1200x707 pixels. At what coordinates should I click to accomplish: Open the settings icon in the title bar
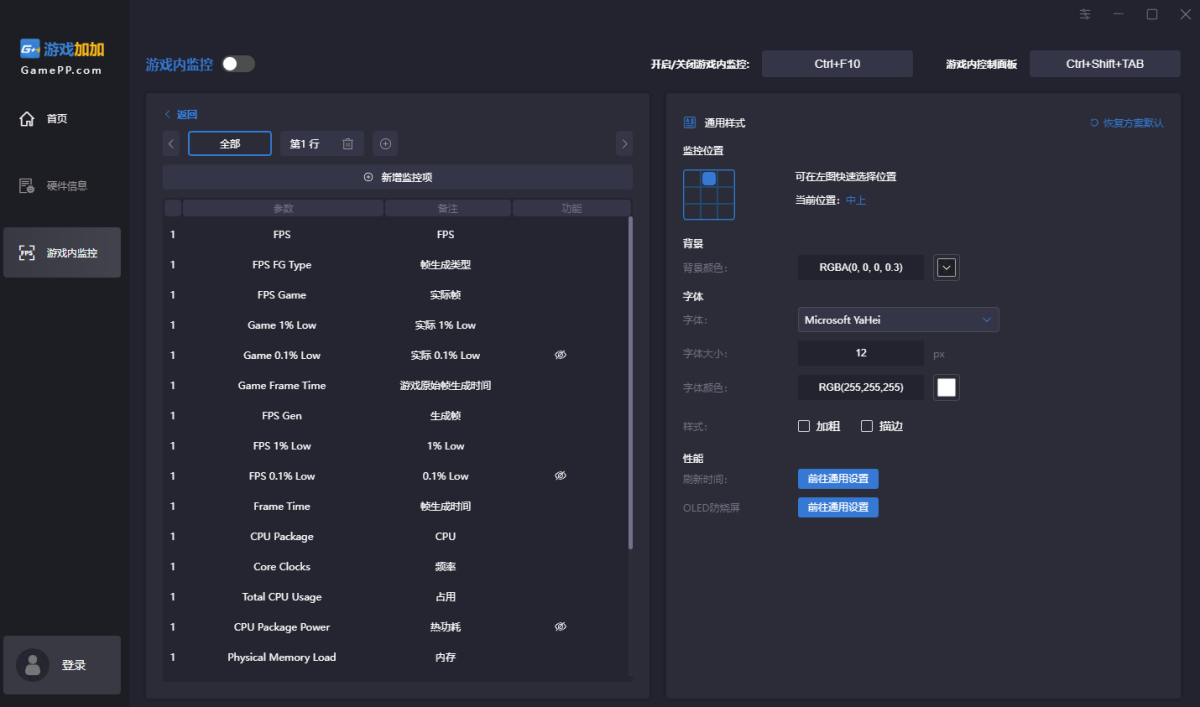click(x=1085, y=14)
